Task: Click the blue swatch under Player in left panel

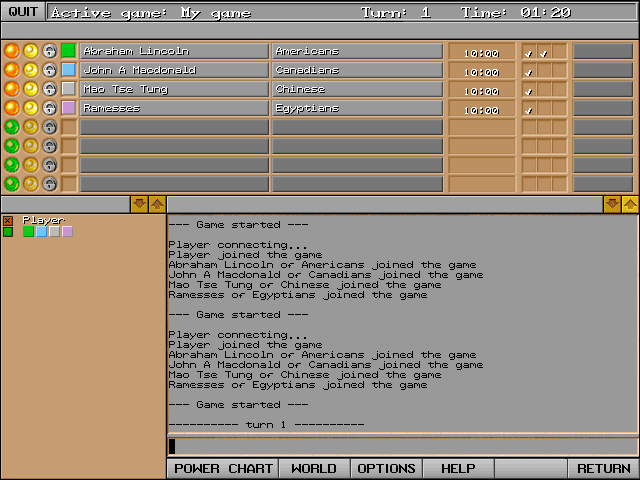Action: [x=41, y=232]
